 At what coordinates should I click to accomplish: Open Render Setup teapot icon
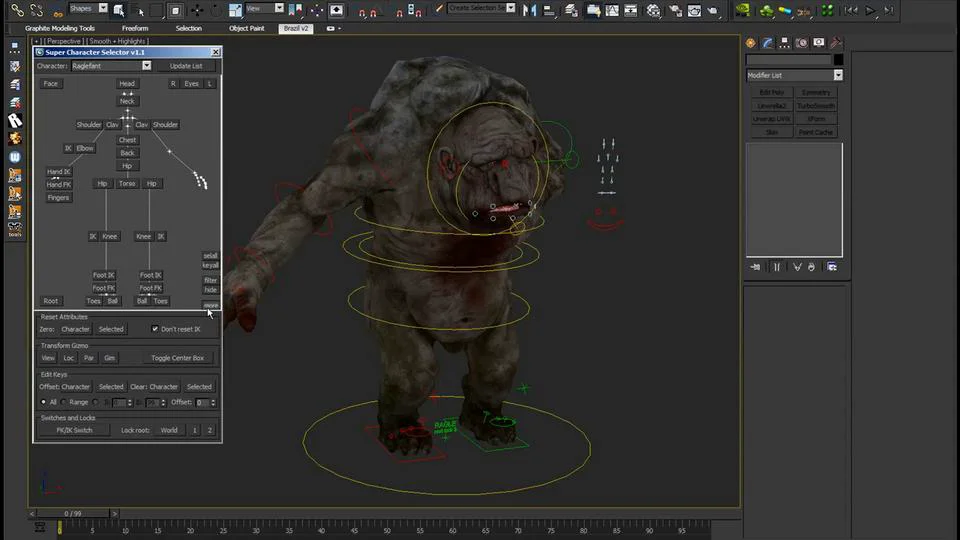coord(675,10)
